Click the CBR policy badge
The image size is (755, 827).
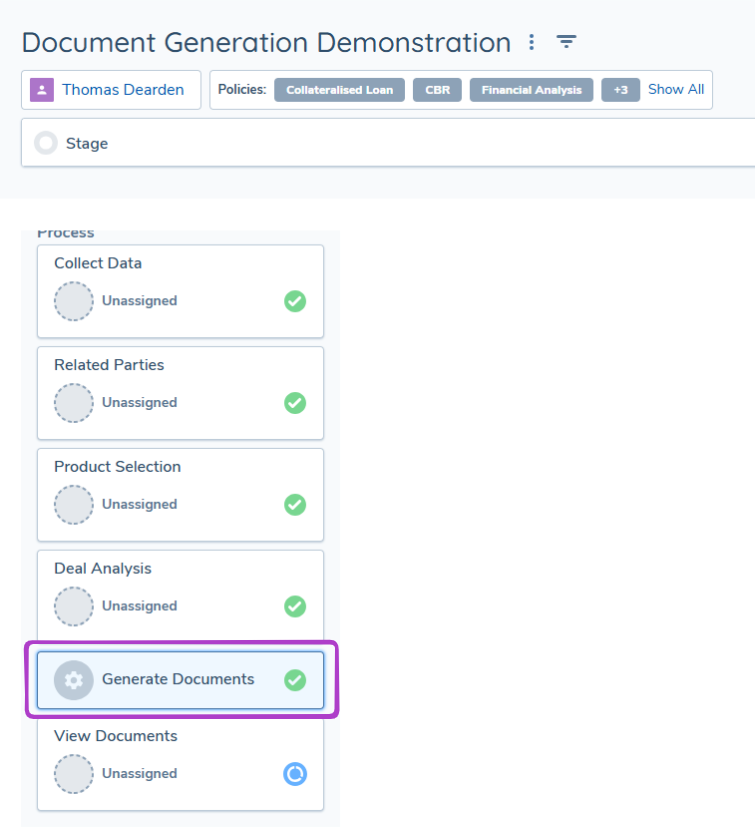437,89
